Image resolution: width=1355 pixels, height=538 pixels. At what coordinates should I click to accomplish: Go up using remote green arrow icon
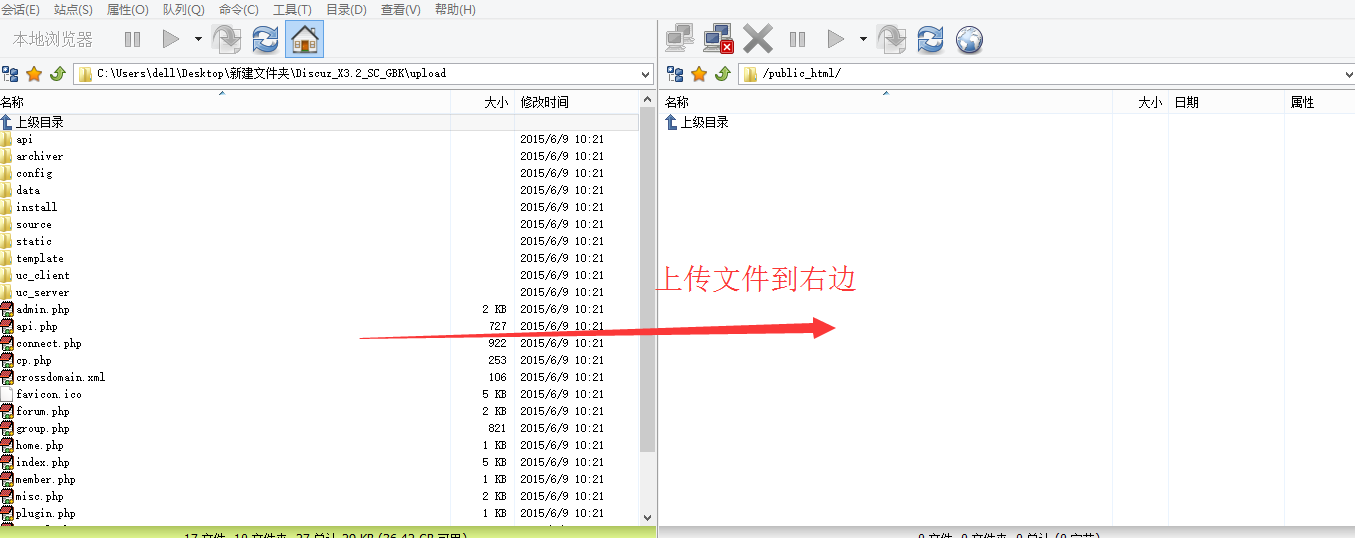tap(721, 74)
